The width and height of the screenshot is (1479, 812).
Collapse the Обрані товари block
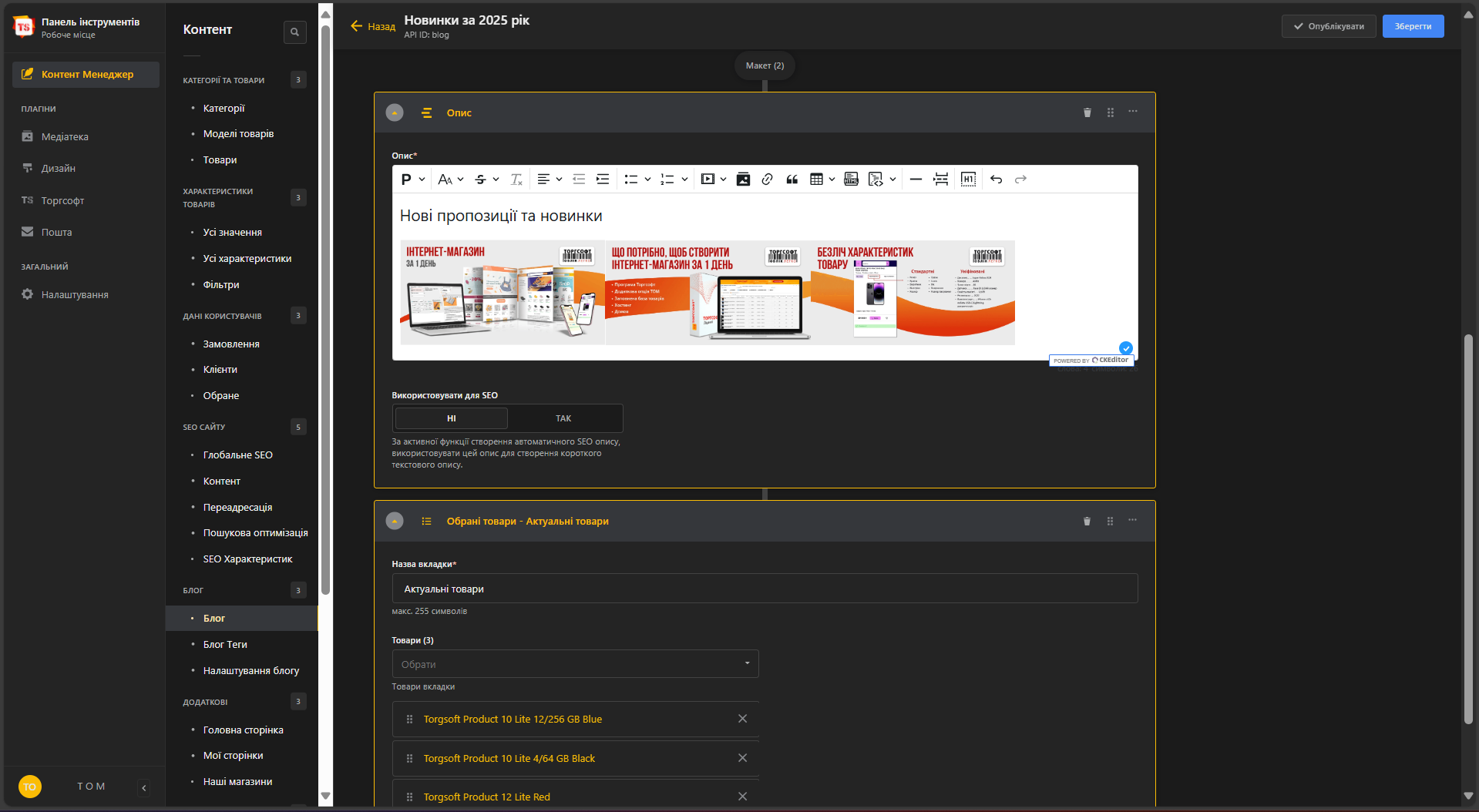tap(395, 522)
